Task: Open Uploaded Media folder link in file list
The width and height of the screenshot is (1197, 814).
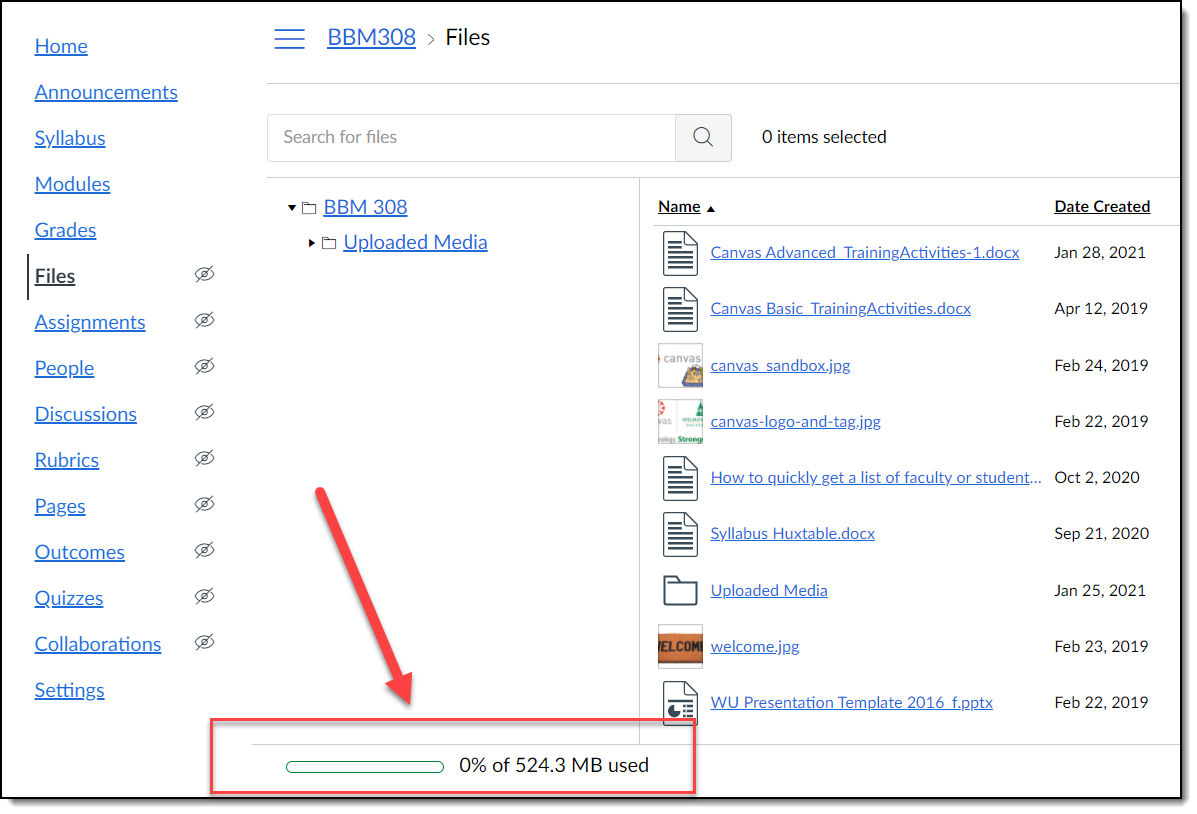Action: [x=769, y=590]
